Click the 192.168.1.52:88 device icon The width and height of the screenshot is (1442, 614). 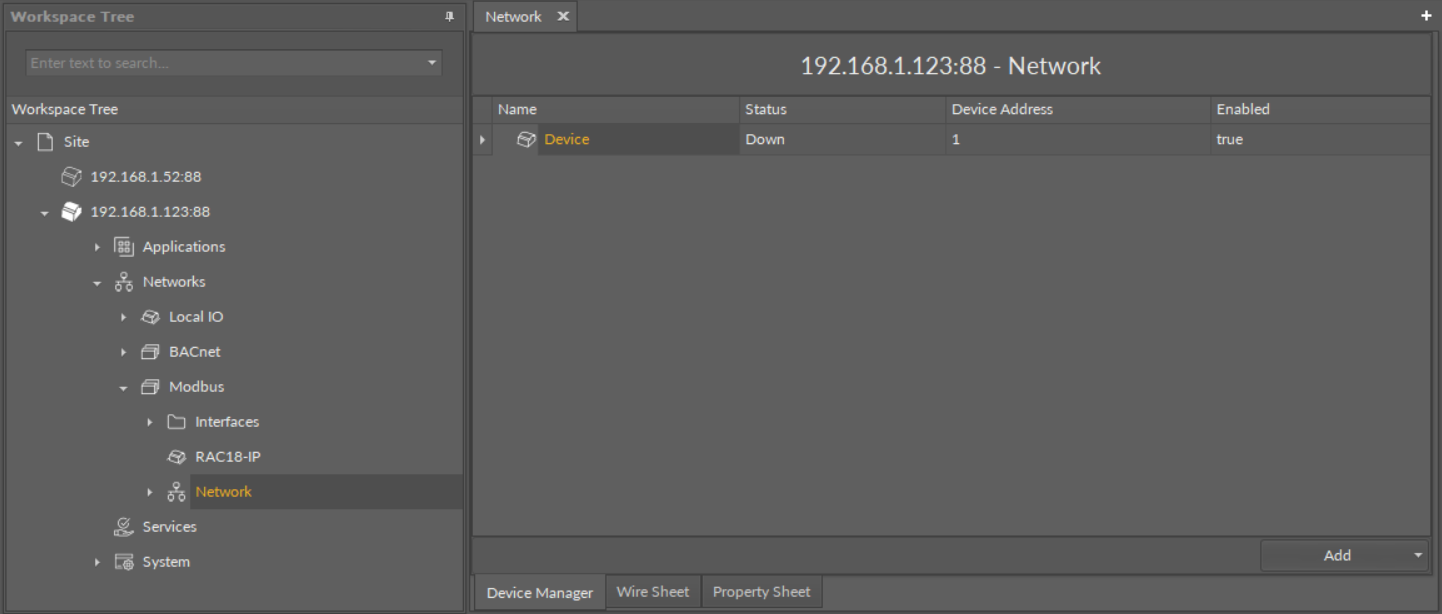pos(71,177)
